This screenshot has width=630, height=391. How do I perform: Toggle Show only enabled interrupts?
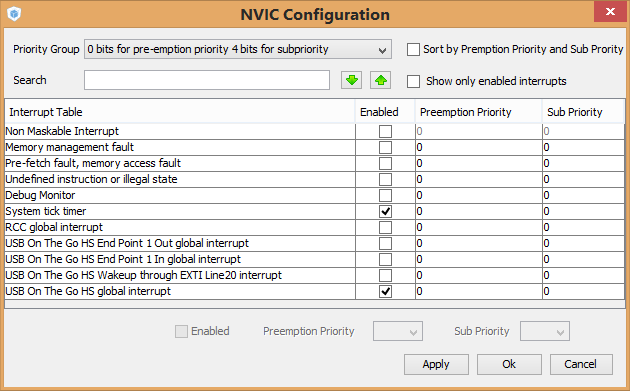pyautogui.click(x=413, y=81)
